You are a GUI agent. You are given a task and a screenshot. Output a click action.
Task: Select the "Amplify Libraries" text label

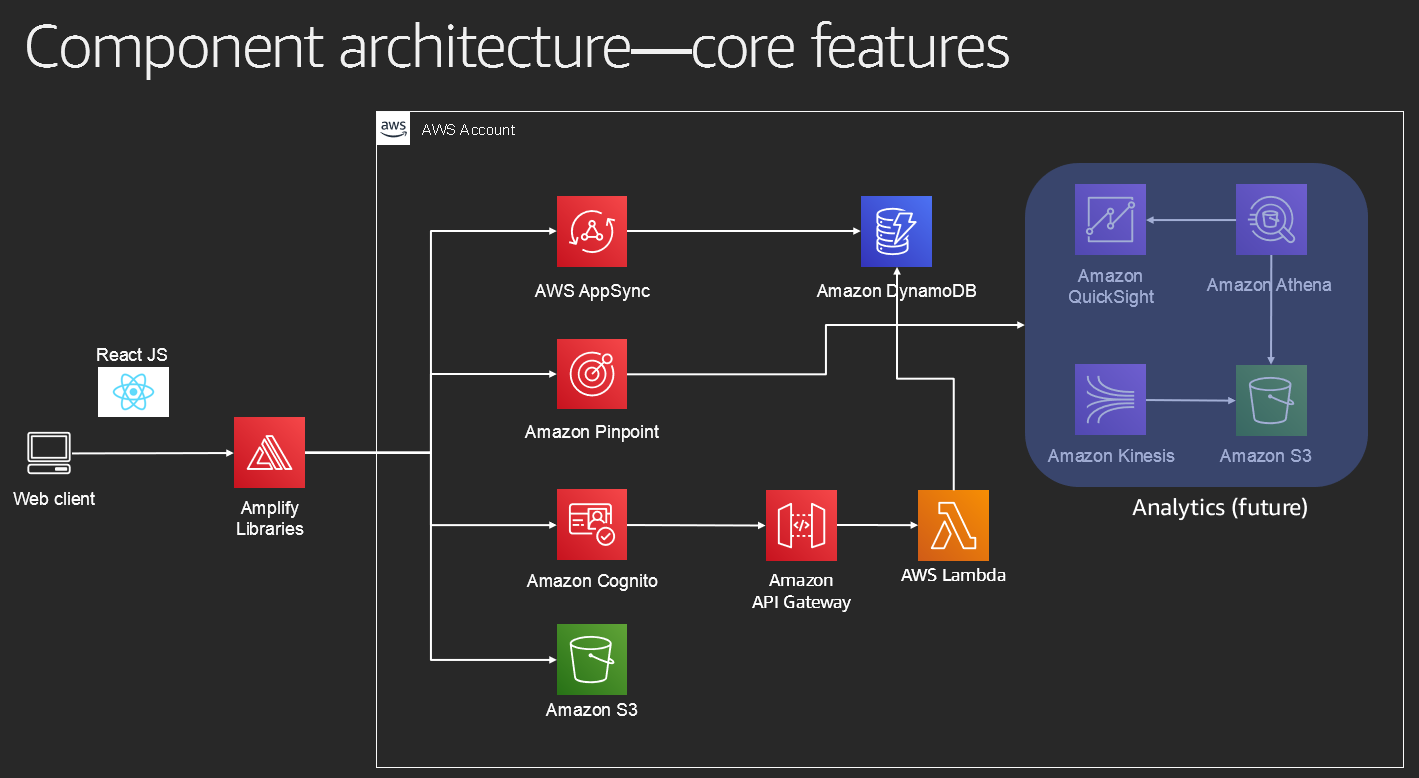click(x=269, y=519)
